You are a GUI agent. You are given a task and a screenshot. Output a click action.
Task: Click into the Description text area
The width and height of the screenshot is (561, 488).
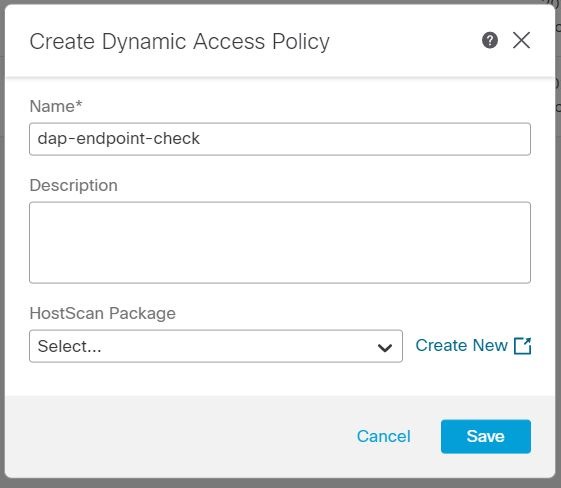(x=280, y=243)
